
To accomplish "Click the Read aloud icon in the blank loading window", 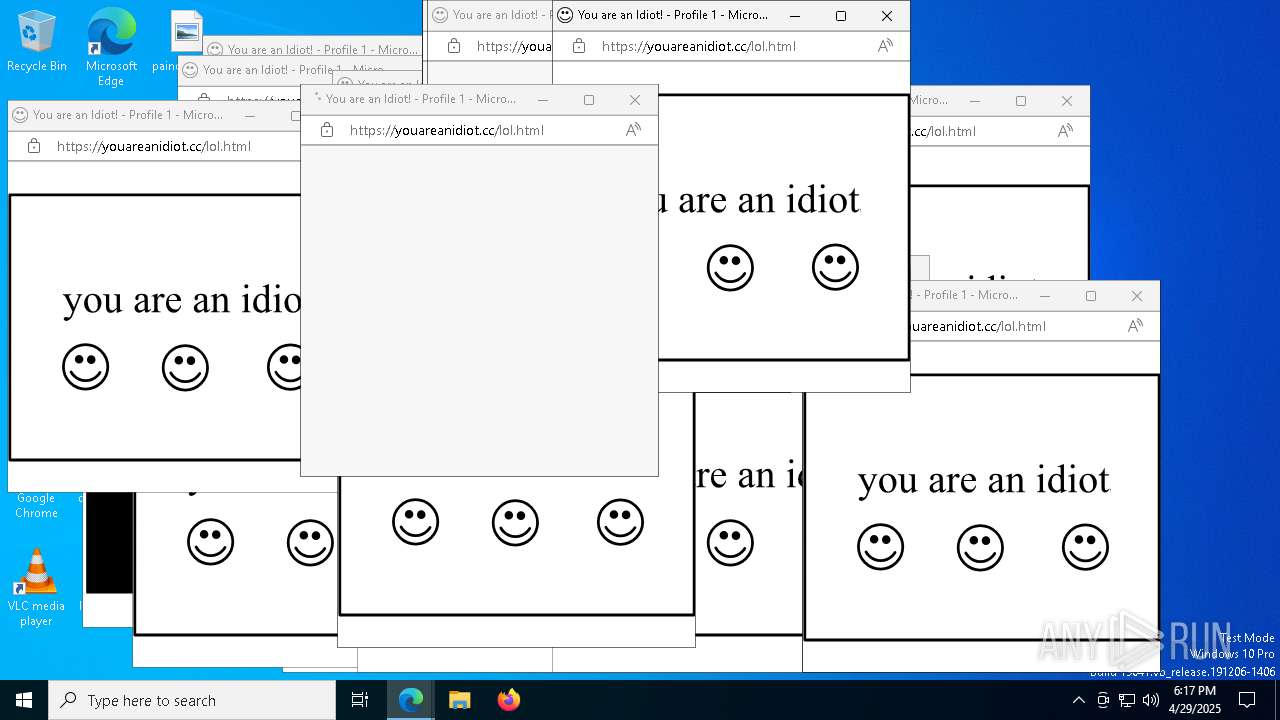I will click(x=633, y=130).
